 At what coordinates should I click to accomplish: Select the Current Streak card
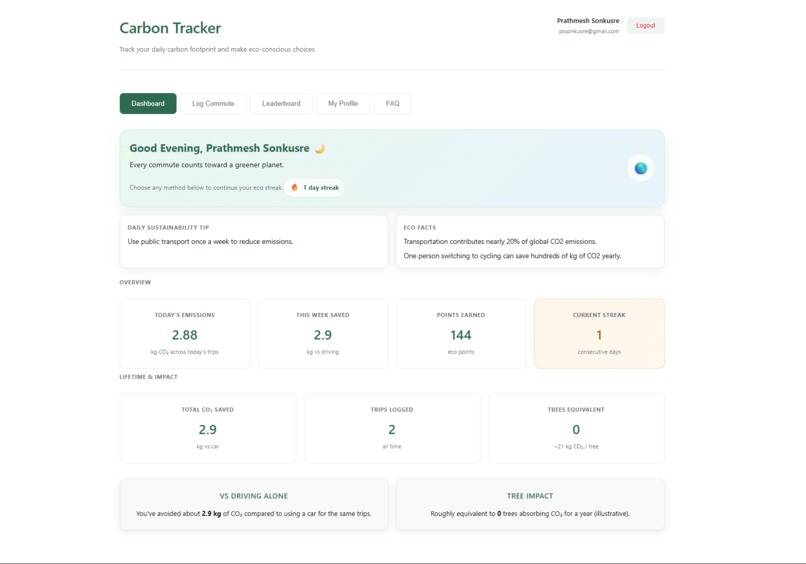599,334
